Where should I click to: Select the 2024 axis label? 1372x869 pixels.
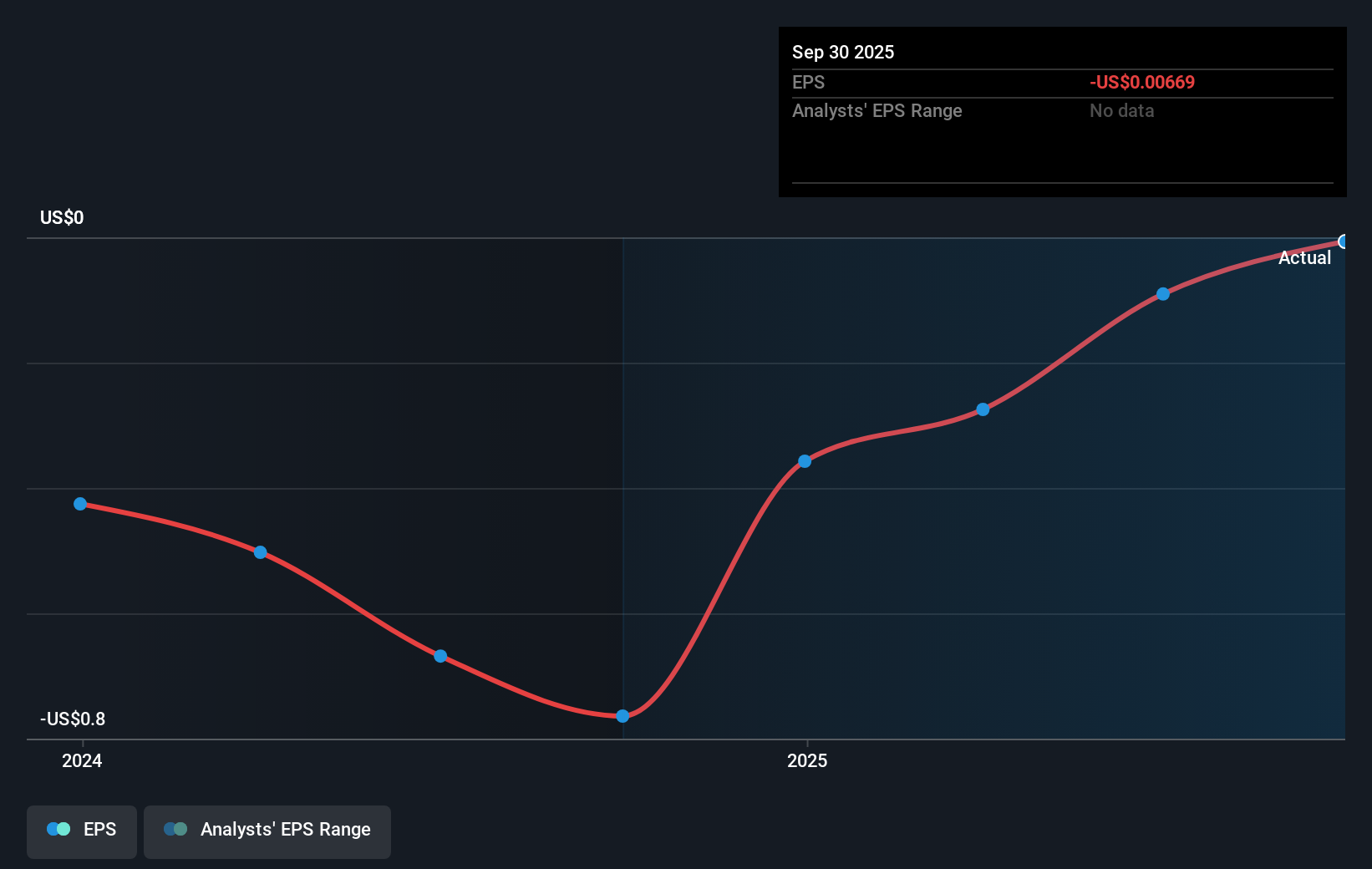pyautogui.click(x=80, y=760)
